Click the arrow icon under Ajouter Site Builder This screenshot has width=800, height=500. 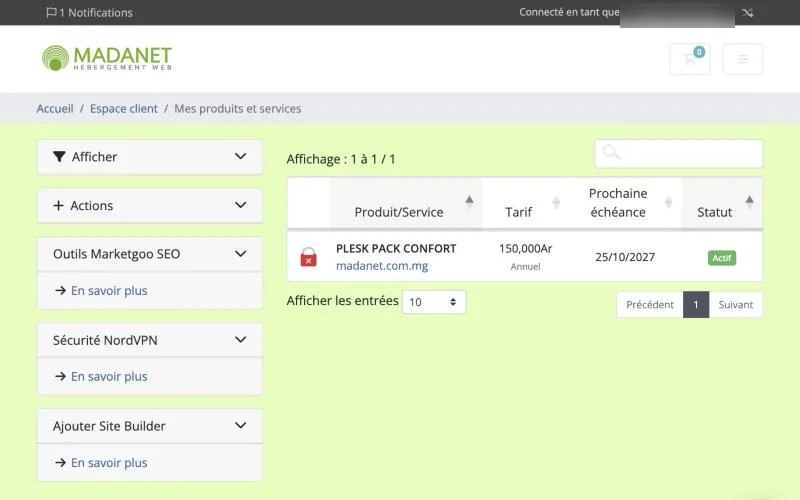[x=61, y=462]
